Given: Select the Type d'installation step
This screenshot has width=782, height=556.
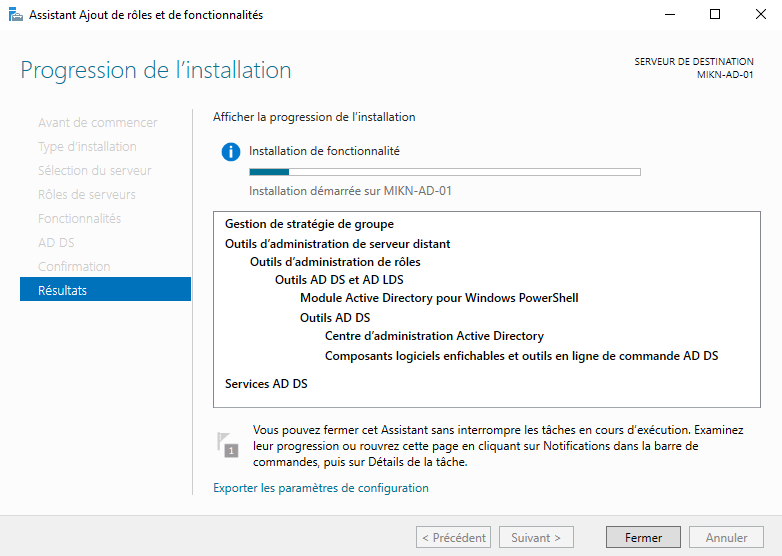Looking at the screenshot, I should [x=87, y=147].
